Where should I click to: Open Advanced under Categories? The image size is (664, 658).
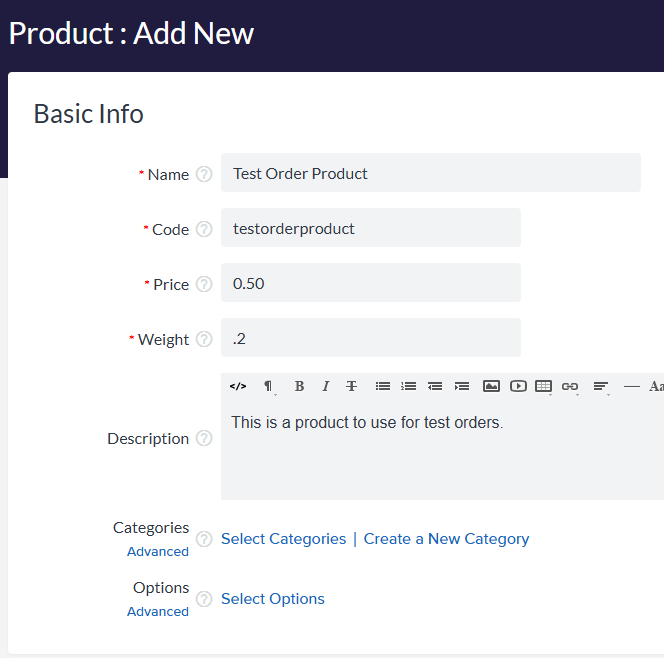tap(158, 552)
